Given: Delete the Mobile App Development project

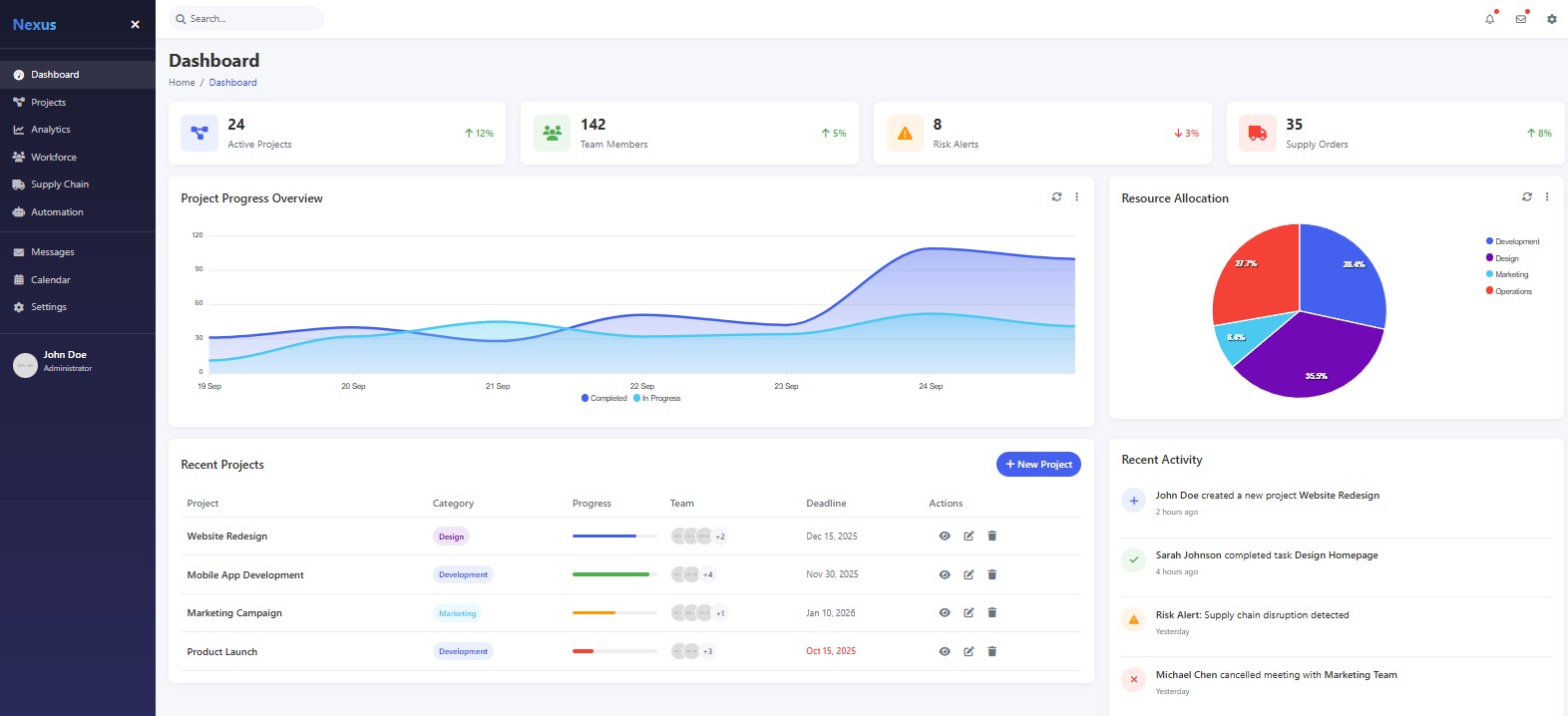Looking at the screenshot, I should coord(991,575).
